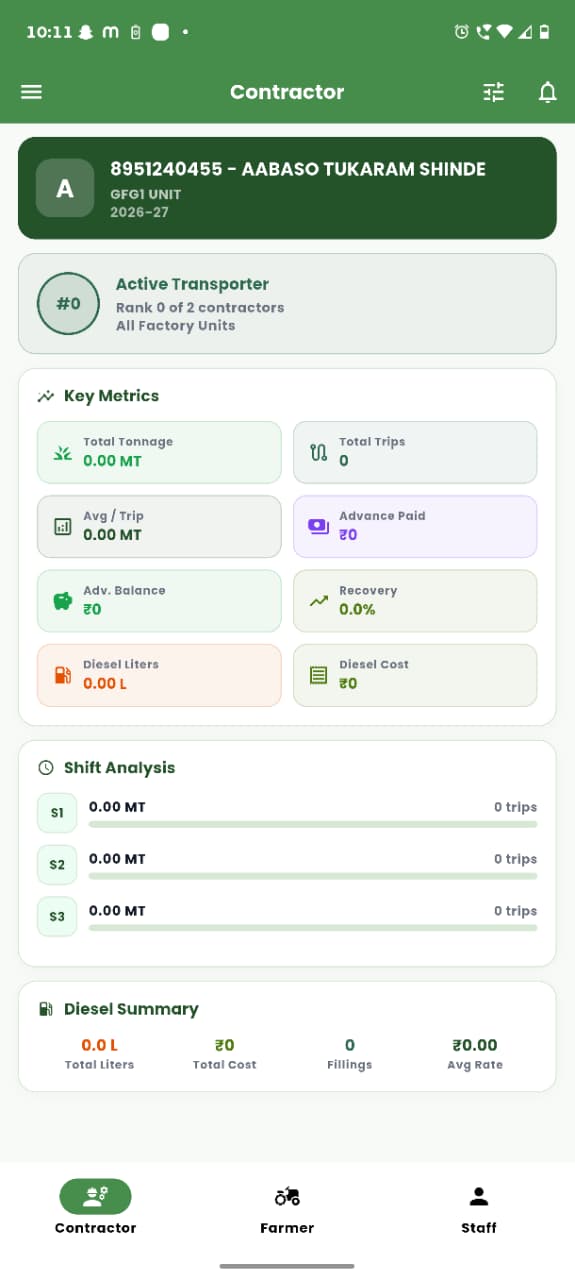Screen dimensions: 575x1280
Task: Switch to the Farmer tab
Action: point(287,1207)
